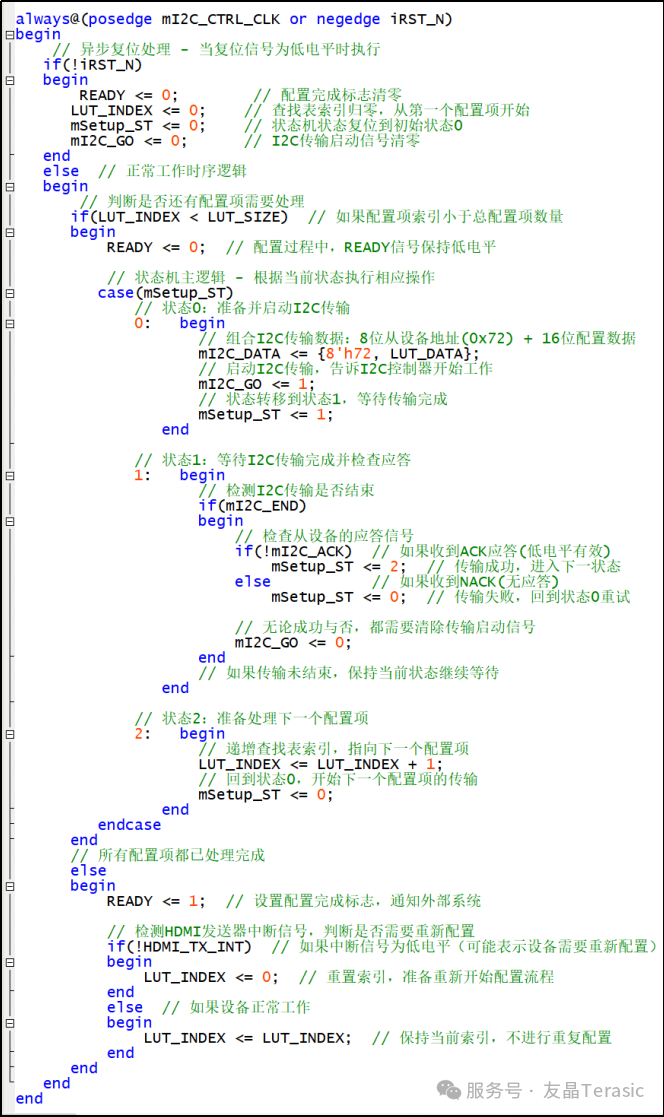The width and height of the screenshot is (664, 1117).
Task: Click the if(!mI2C_ACK) condition
Action: point(294,551)
